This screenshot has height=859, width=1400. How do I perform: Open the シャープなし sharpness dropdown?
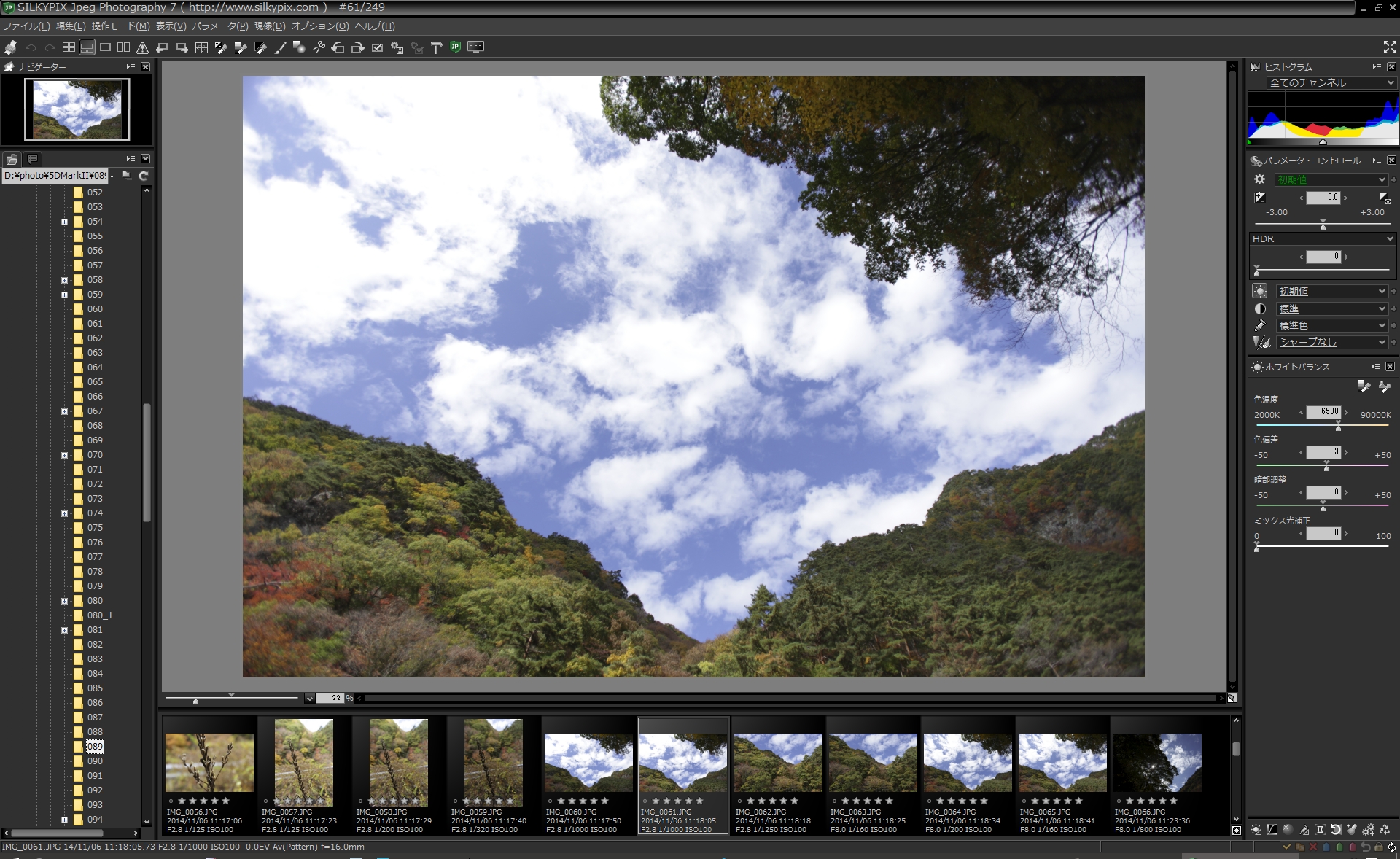1331,342
